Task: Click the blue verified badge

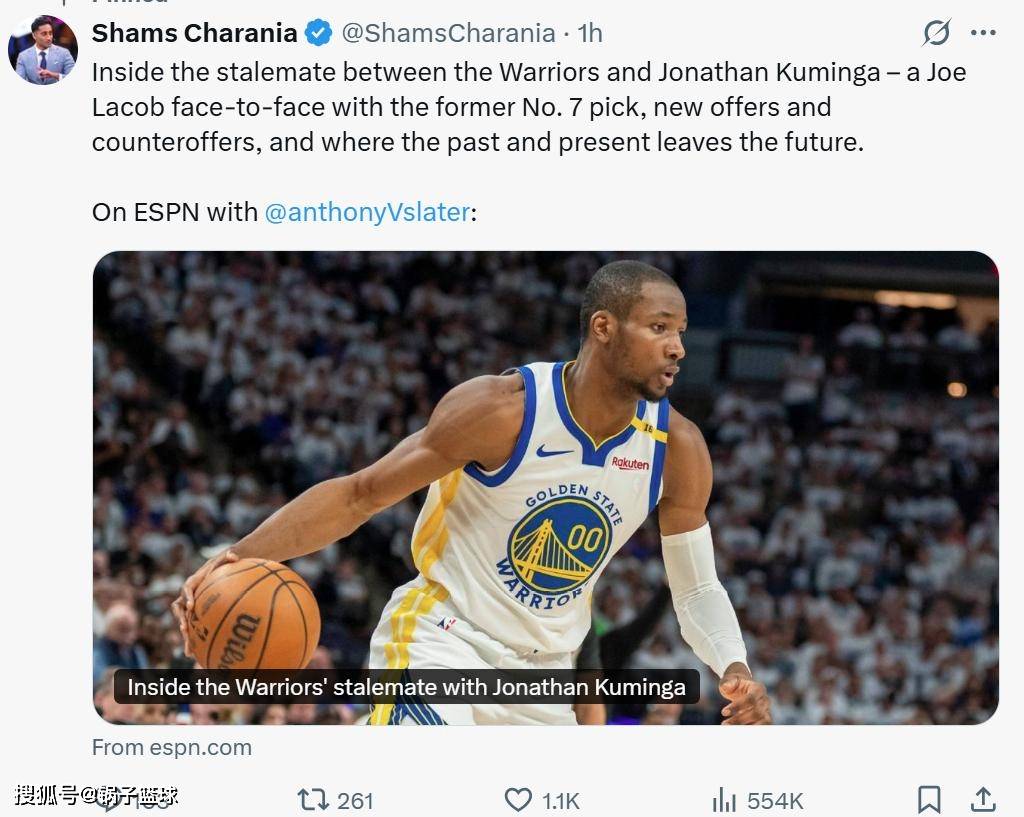Action: coord(319,33)
